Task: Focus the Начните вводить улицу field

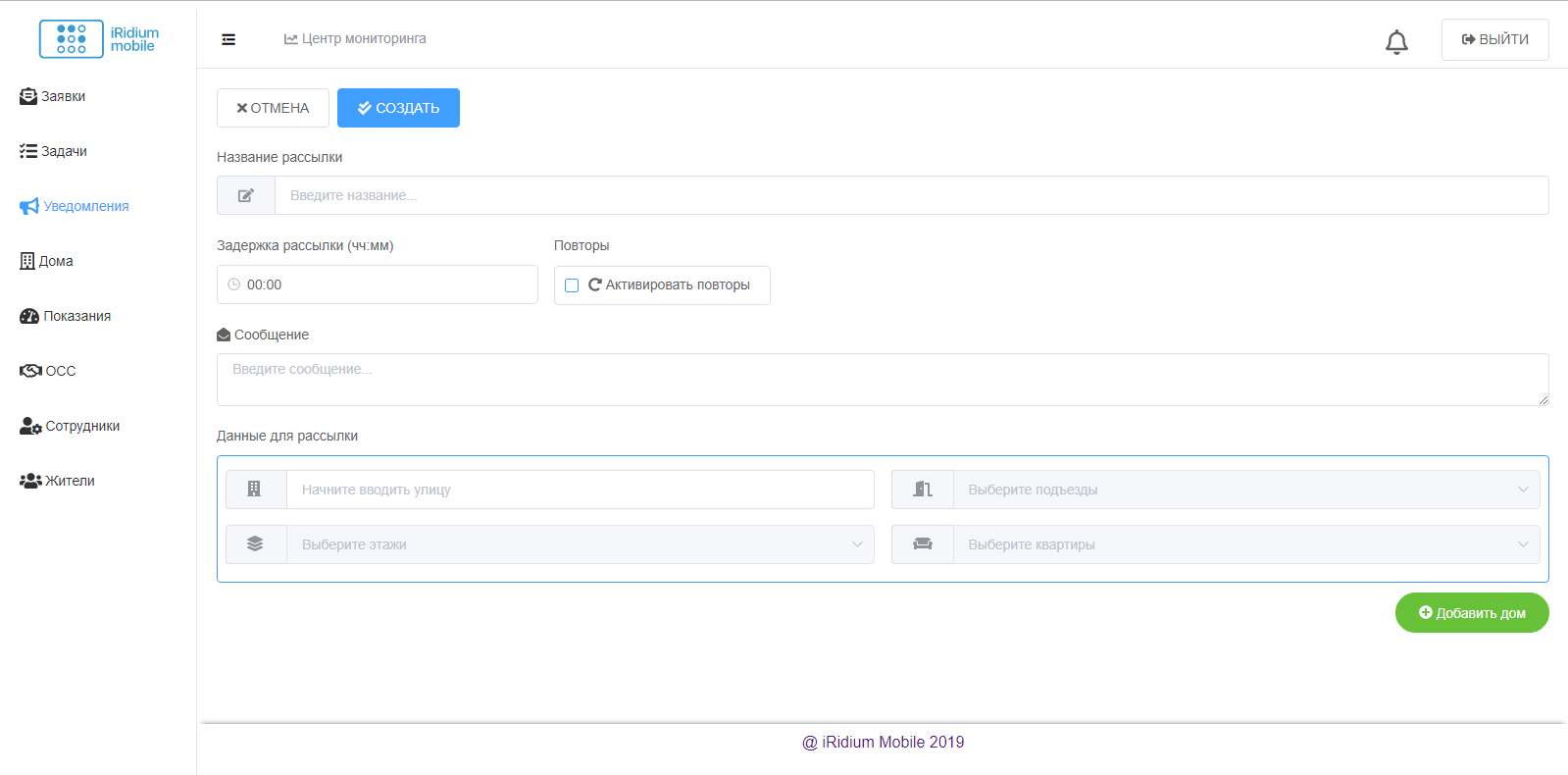Action: coord(580,490)
